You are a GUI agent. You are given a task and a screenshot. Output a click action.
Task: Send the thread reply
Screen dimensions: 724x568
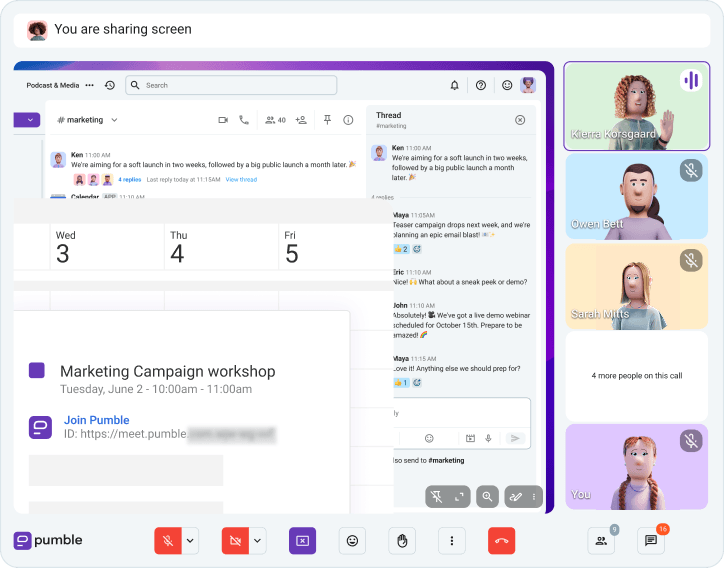tap(515, 438)
